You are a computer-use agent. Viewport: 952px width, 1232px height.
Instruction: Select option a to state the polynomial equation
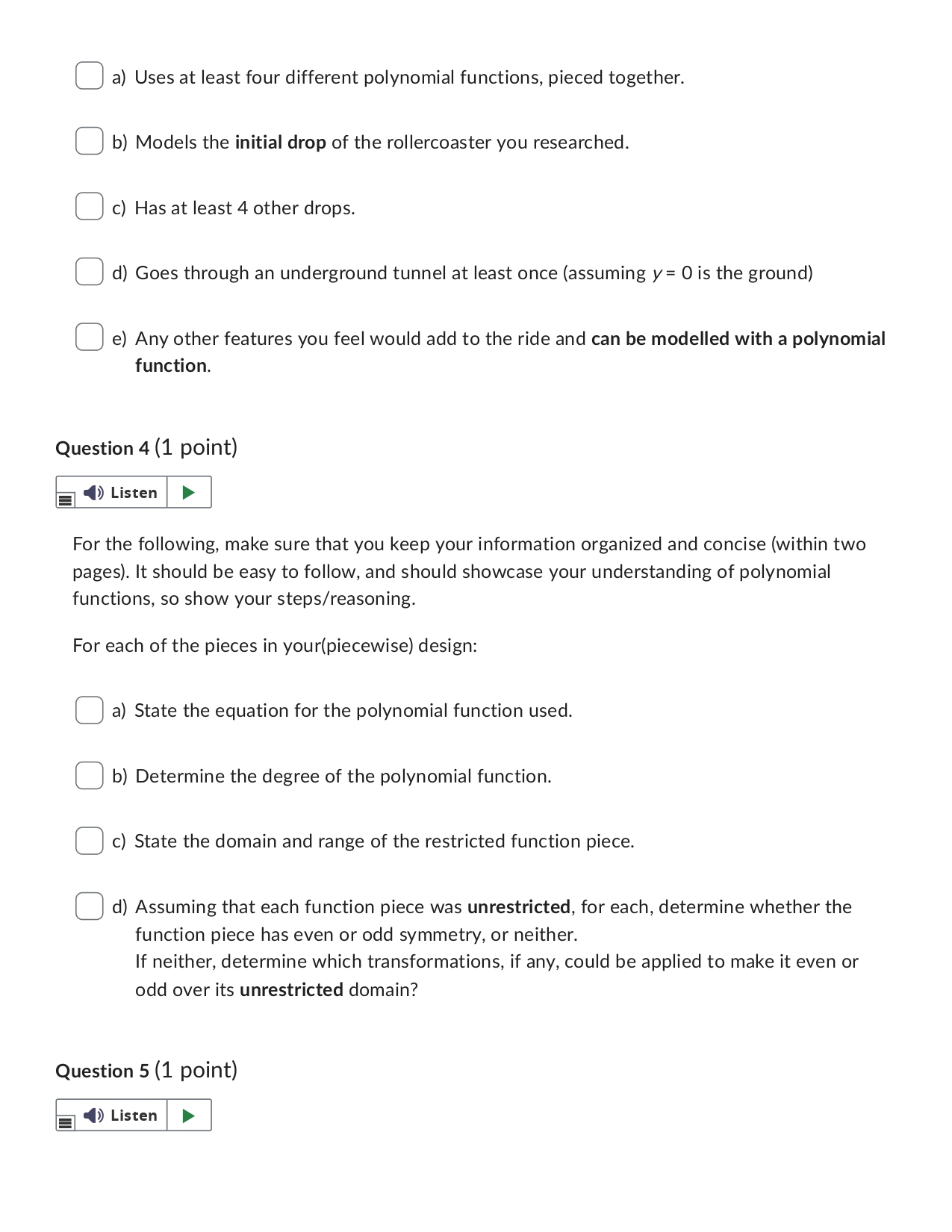[89, 709]
